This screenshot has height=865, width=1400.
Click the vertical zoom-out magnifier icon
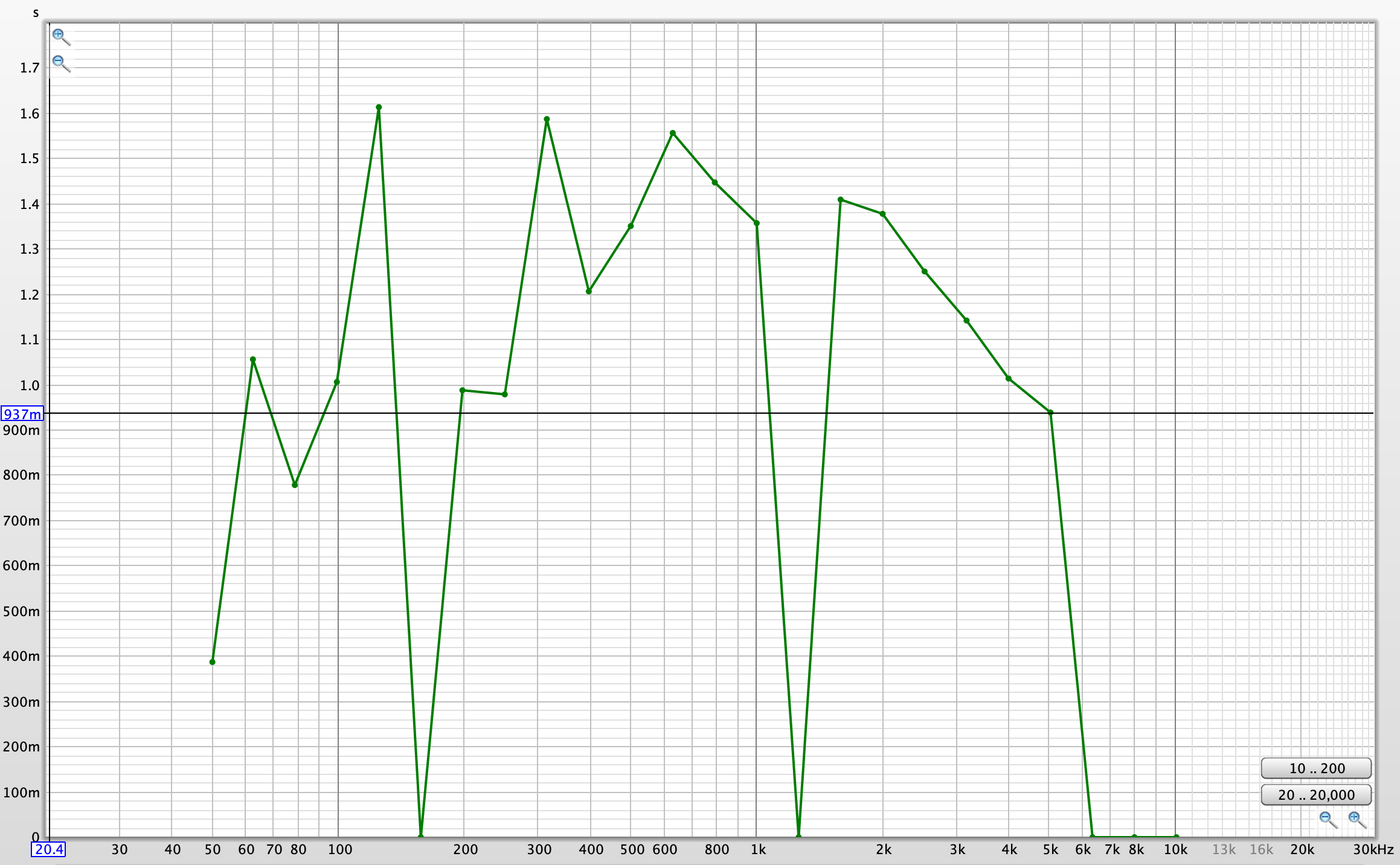(x=60, y=62)
